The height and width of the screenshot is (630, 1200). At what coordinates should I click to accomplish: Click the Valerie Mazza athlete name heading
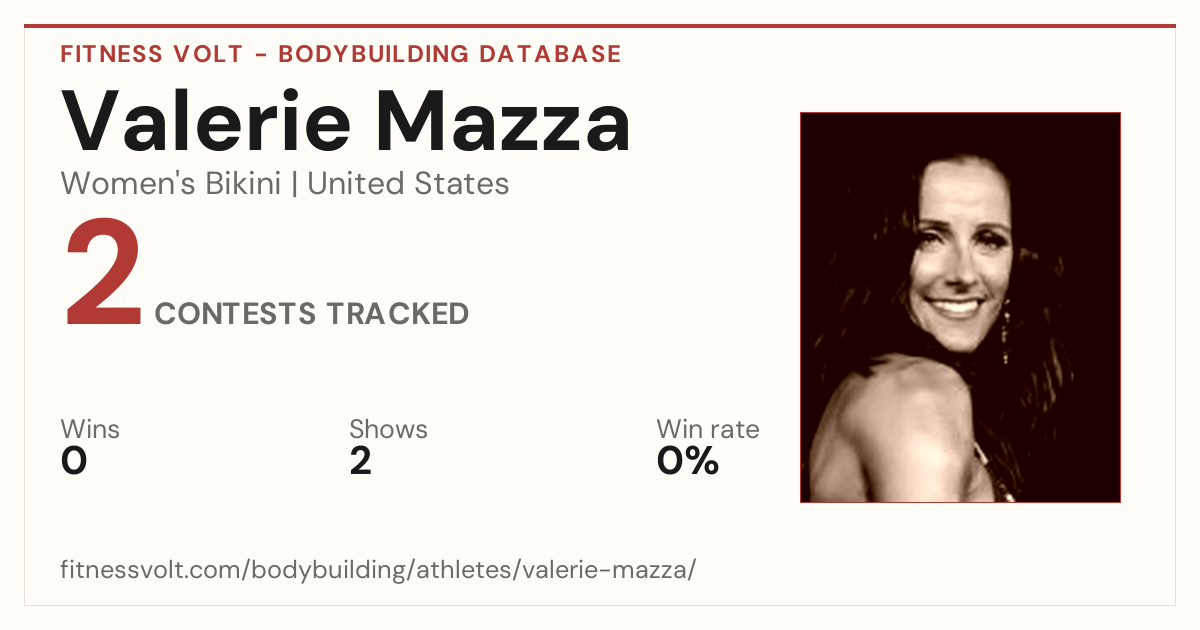pyautogui.click(x=346, y=122)
